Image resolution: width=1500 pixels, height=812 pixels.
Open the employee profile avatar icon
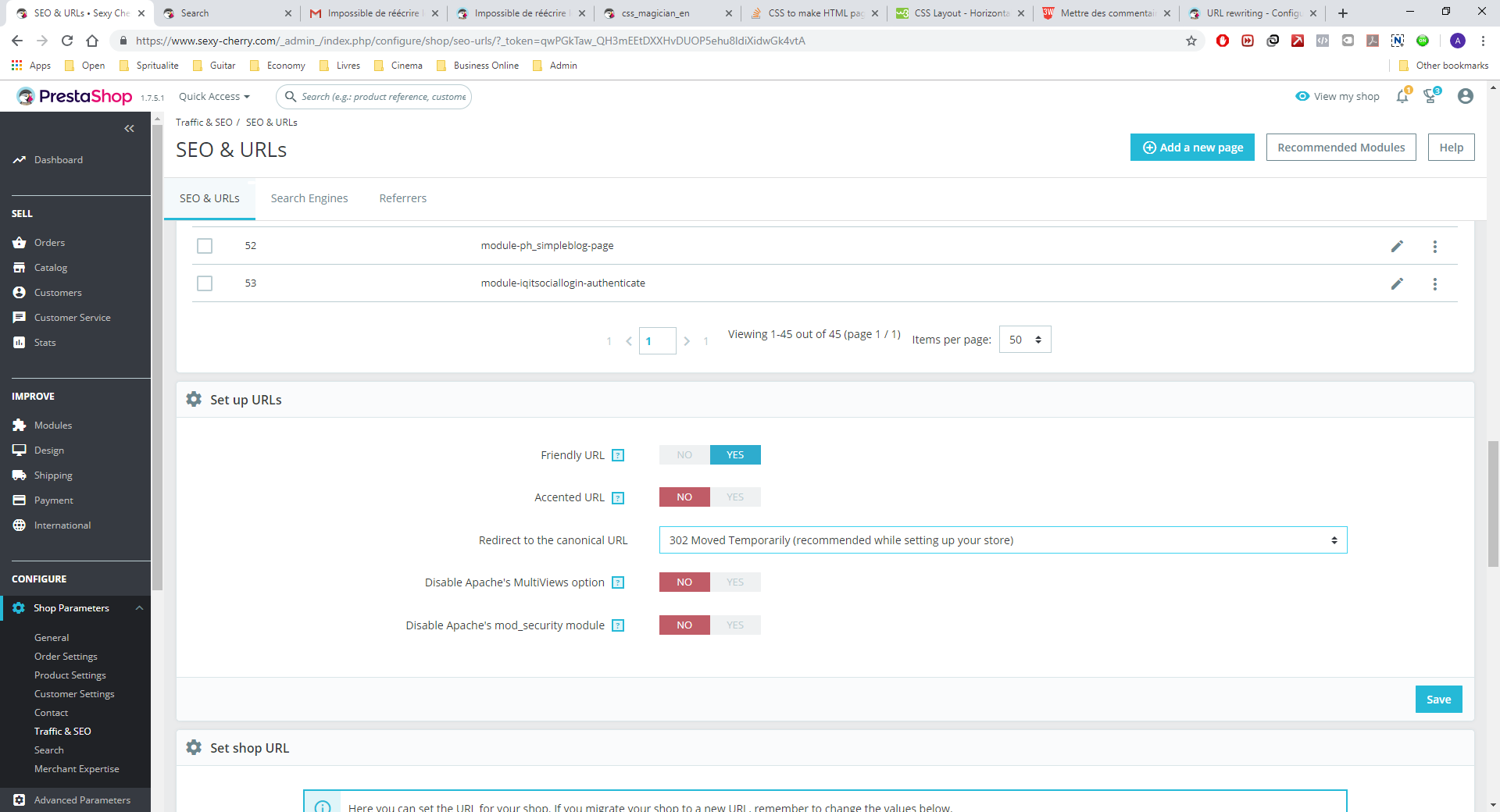(x=1466, y=96)
